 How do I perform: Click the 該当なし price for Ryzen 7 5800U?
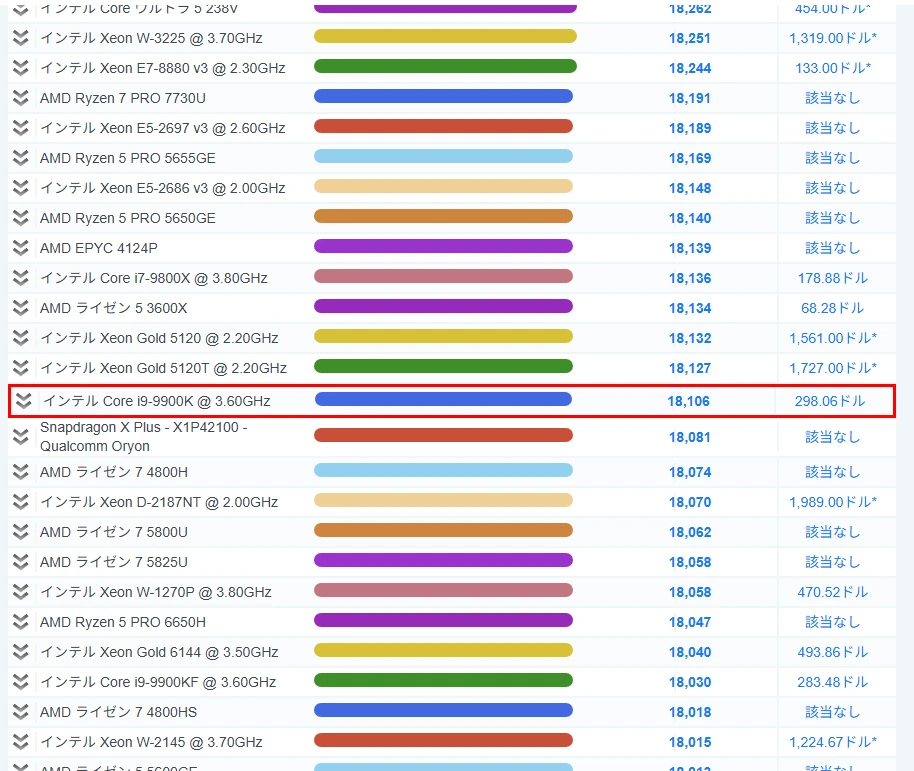tap(832, 532)
